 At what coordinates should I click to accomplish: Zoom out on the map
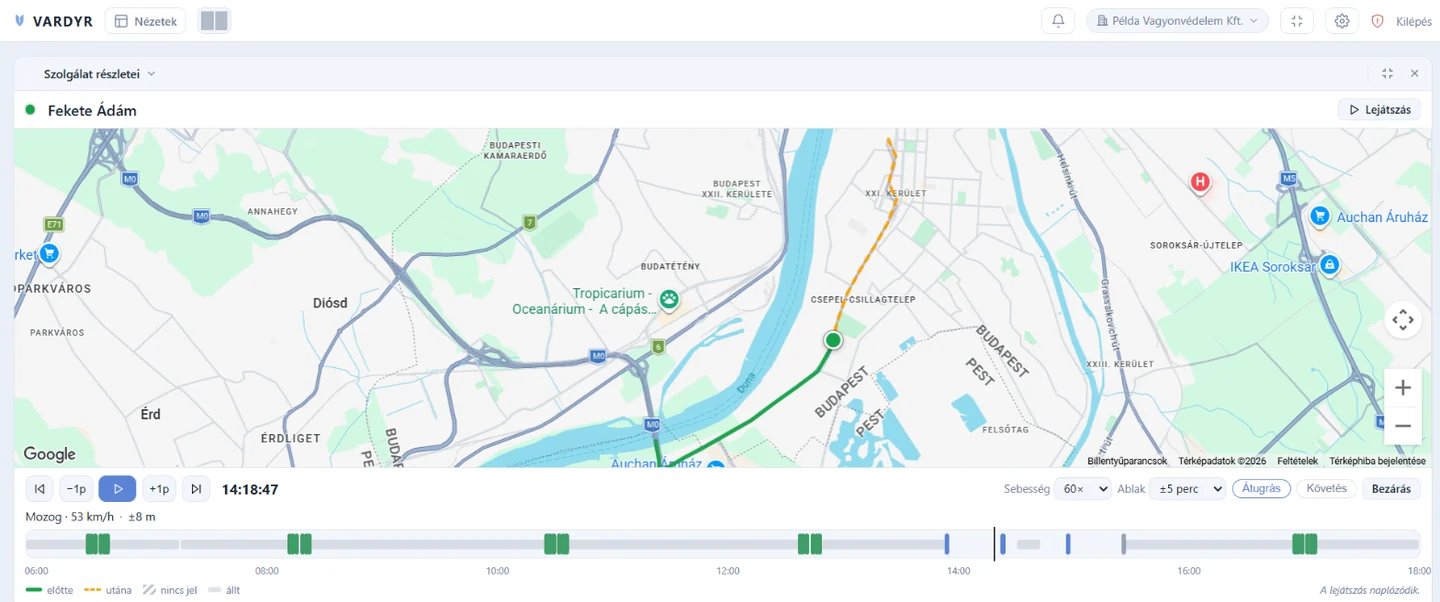coord(1403,426)
